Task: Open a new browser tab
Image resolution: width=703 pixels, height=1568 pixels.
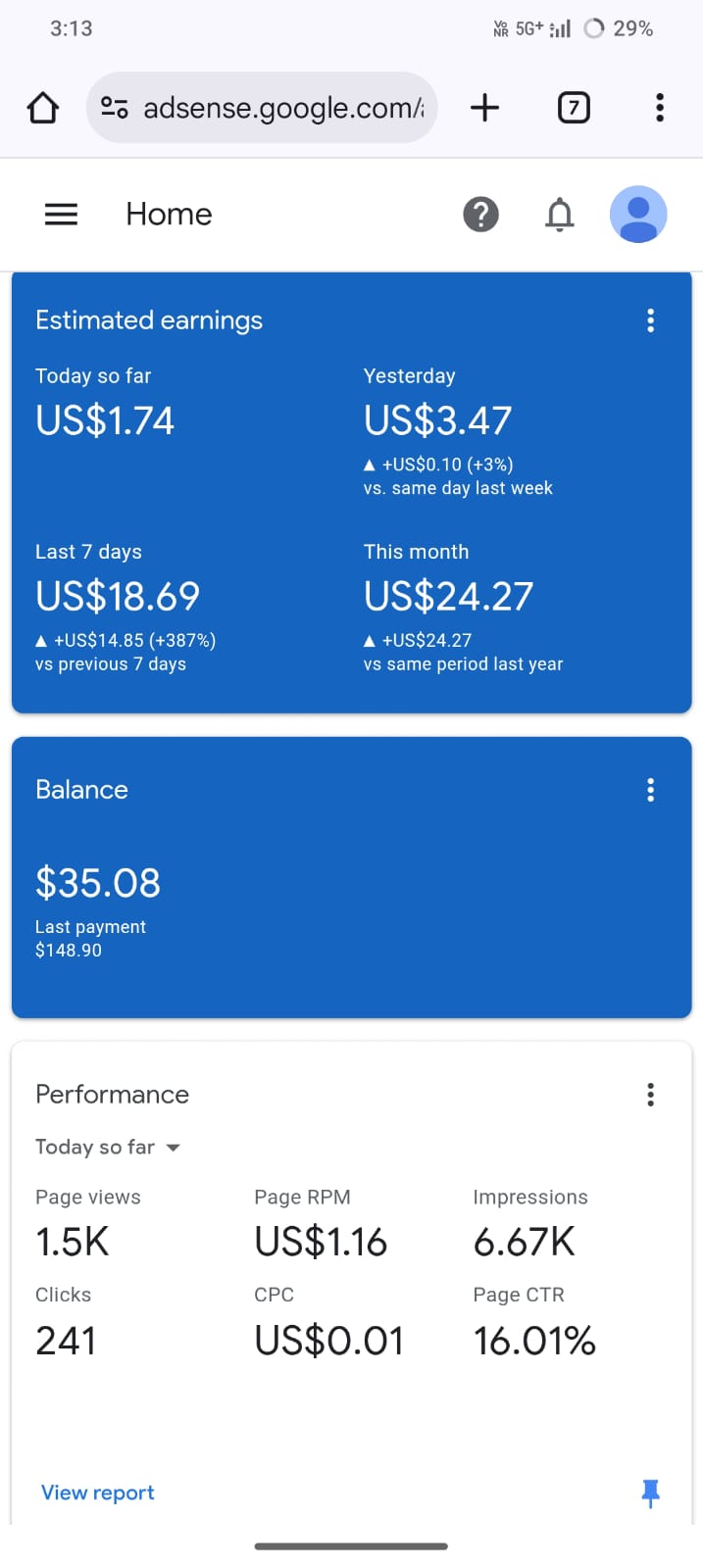Action: [x=484, y=108]
